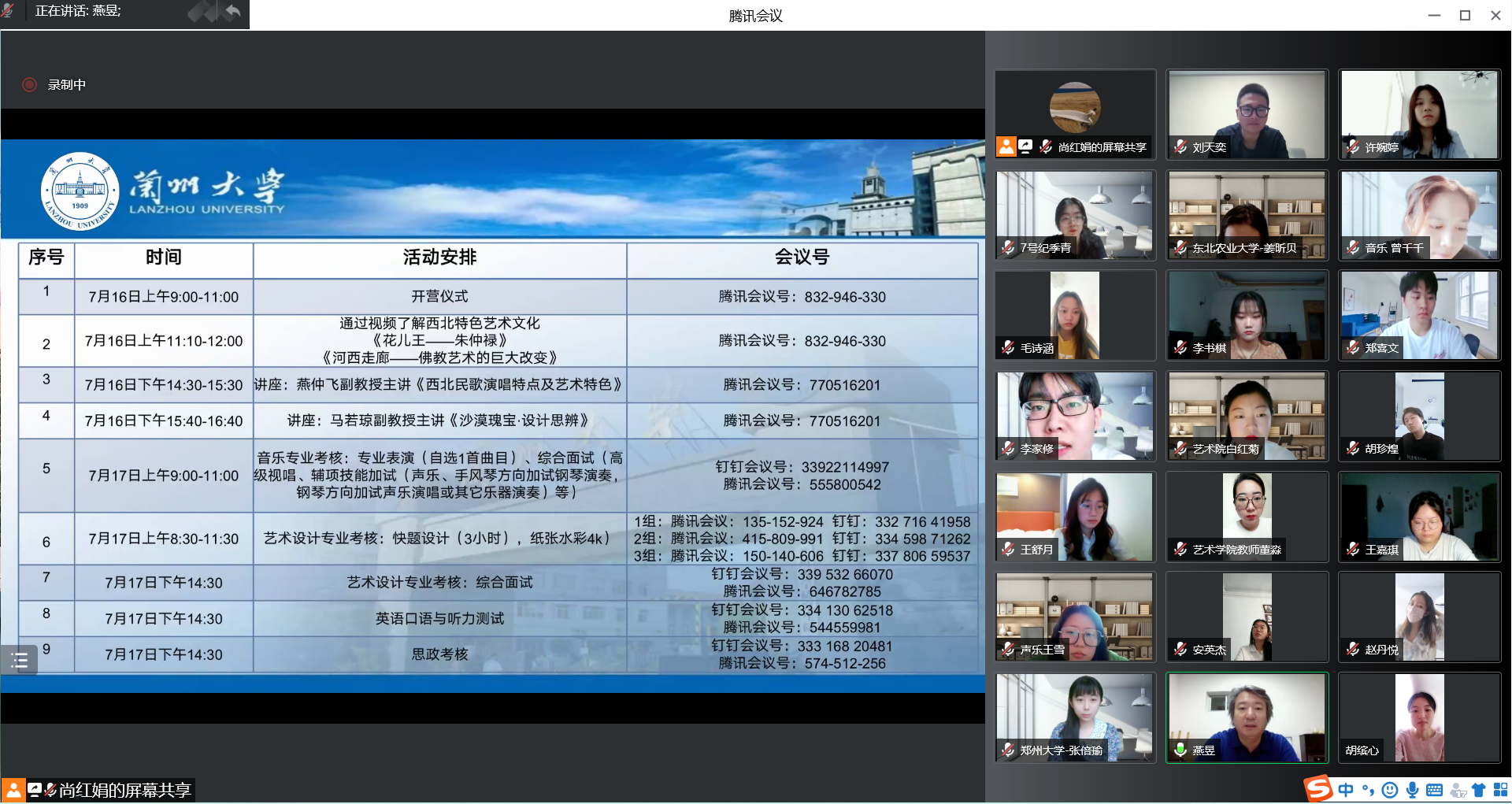Select 音乐 曾千千's video tile
Image resolution: width=1512 pixels, height=804 pixels.
click(x=1419, y=215)
